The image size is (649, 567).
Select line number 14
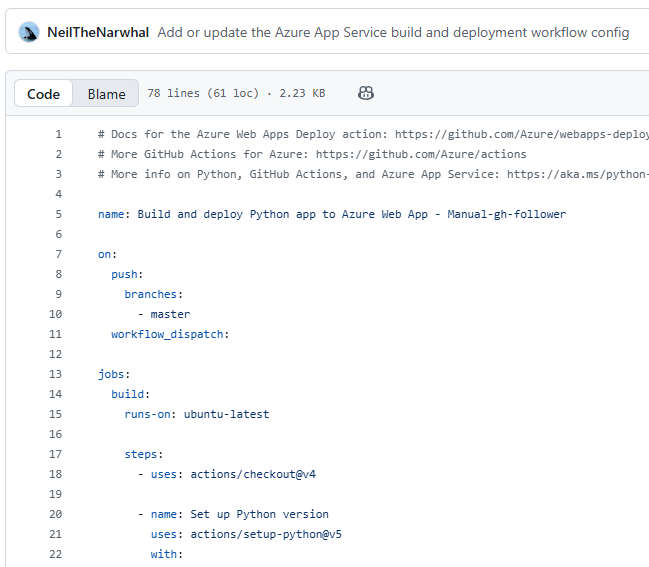[x=55, y=394]
